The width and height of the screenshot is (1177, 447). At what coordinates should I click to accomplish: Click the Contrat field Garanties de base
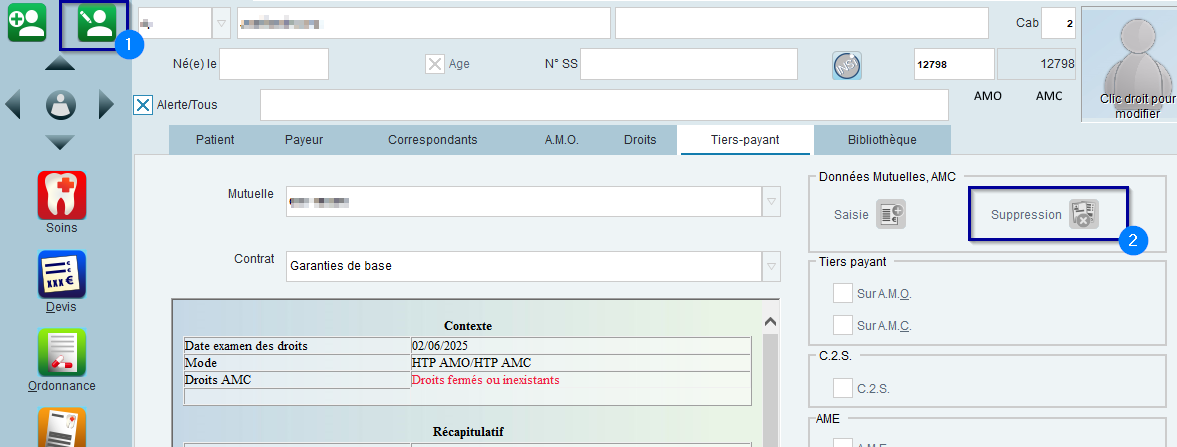pos(524,266)
